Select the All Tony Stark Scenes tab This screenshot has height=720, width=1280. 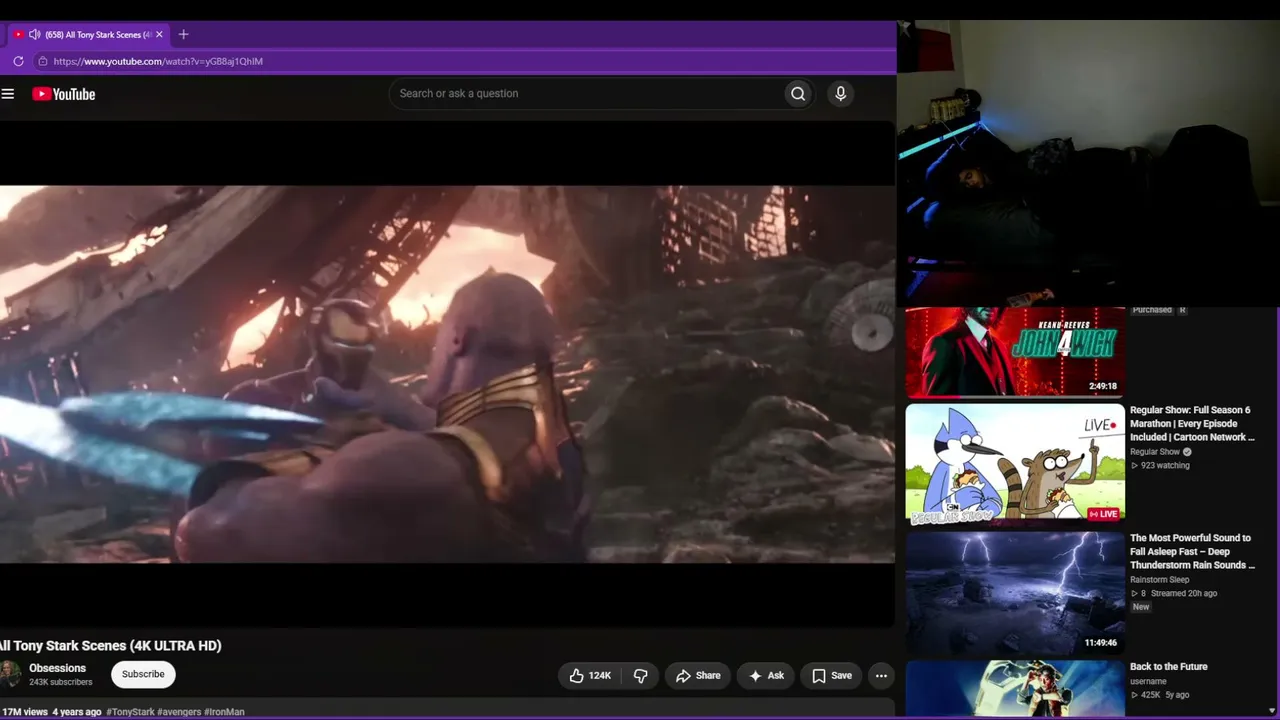90,34
